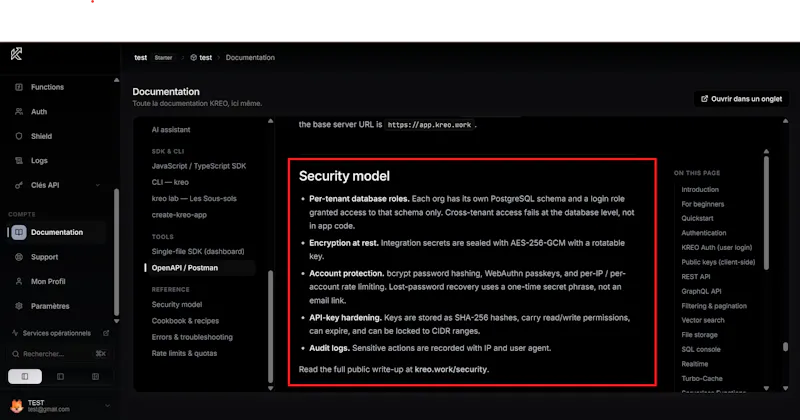800x420 pixels.
Task: Open the test project breadcrumb
Action: [206, 58]
